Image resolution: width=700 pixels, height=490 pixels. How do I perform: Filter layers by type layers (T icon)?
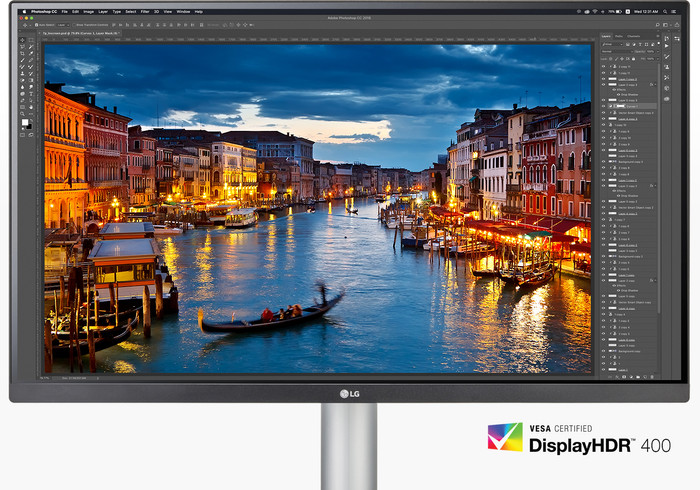[640, 45]
